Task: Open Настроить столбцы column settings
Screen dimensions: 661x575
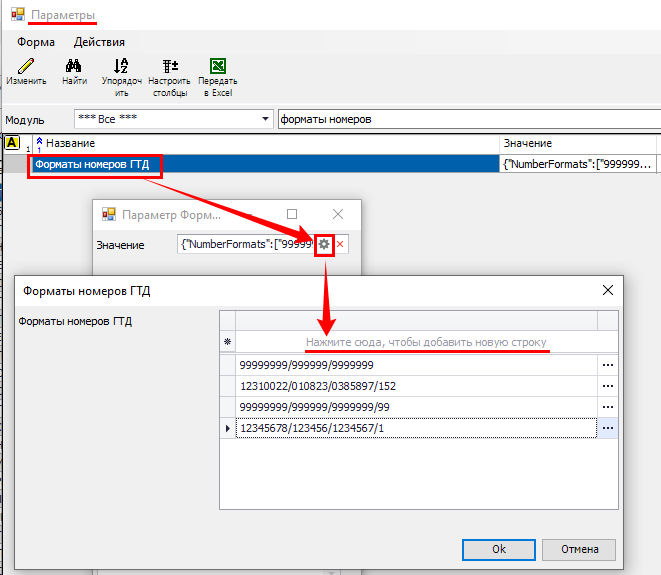Action: click(169, 67)
